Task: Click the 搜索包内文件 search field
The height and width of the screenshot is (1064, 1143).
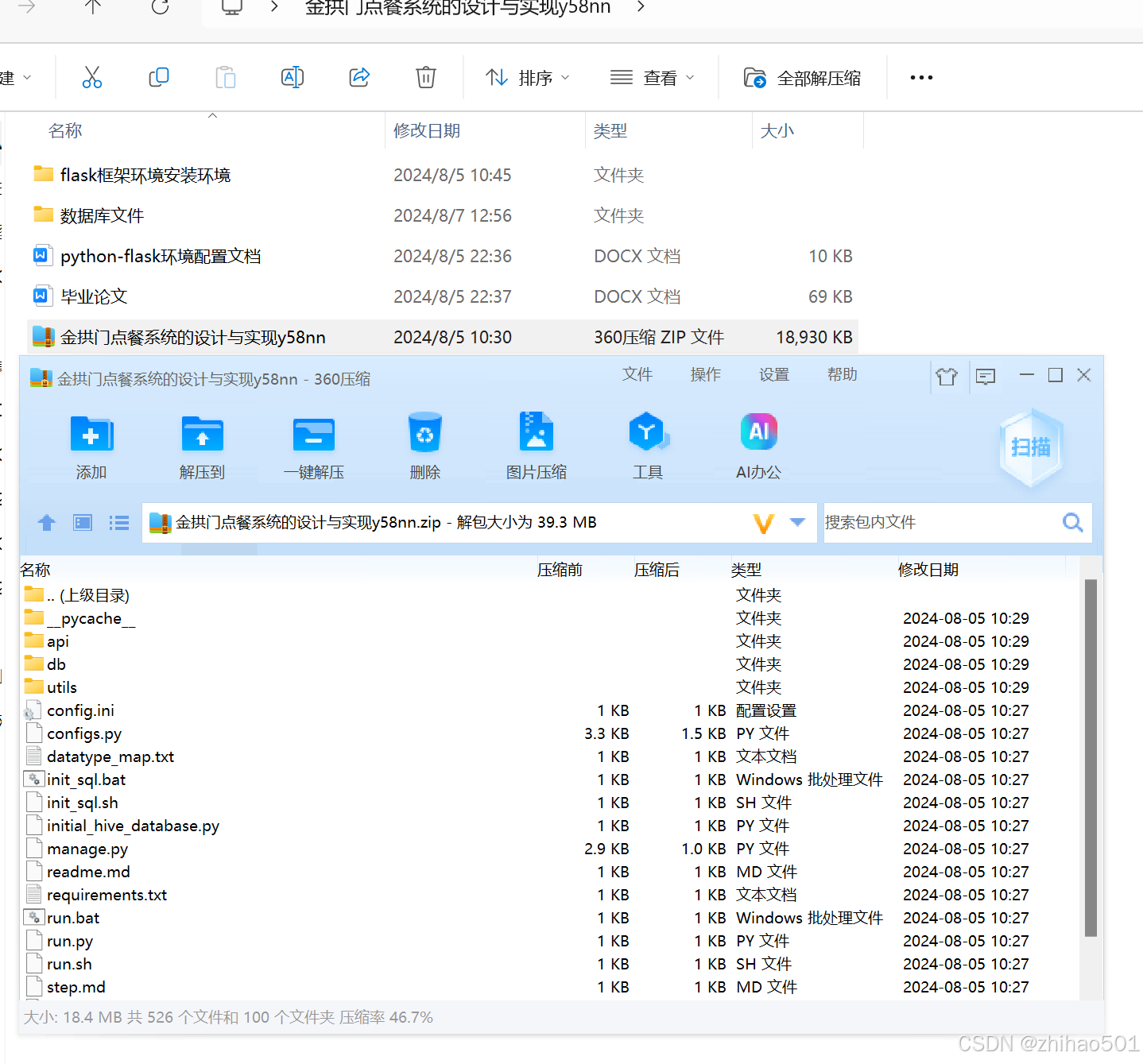Action: [938, 522]
